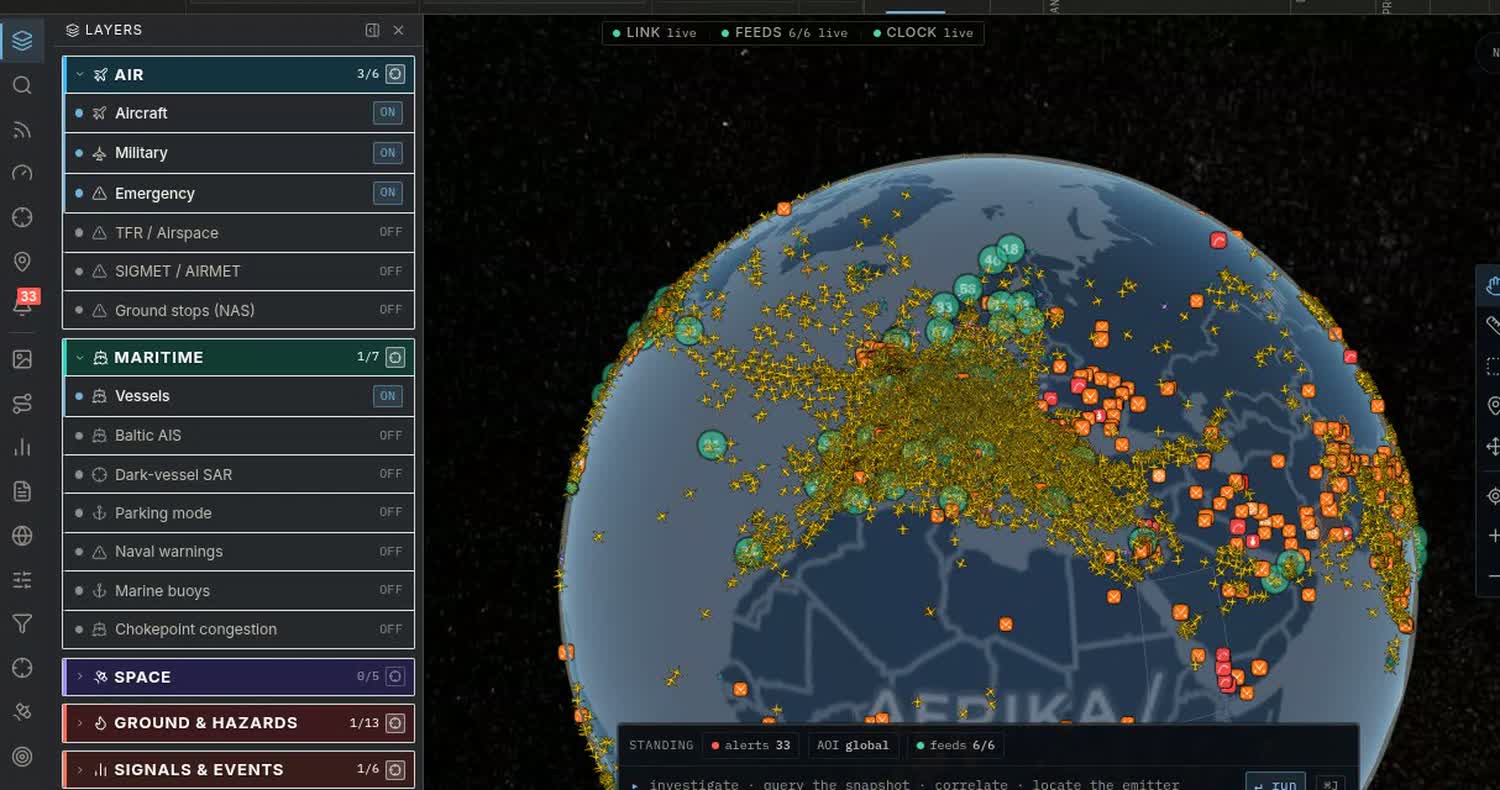Open the document report icon in sidebar
Image resolution: width=1500 pixels, height=790 pixels.
click(x=22, y=491)
